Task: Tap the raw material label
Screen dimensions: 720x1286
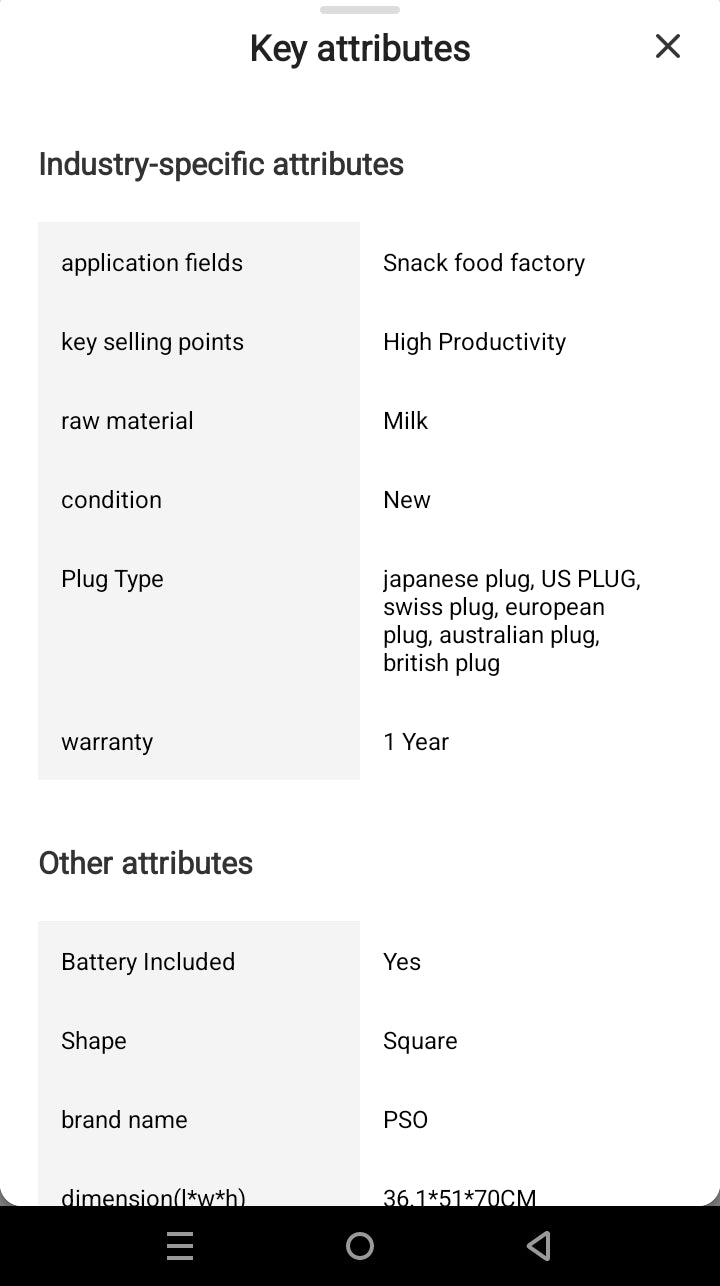Action: pos(127,421)
